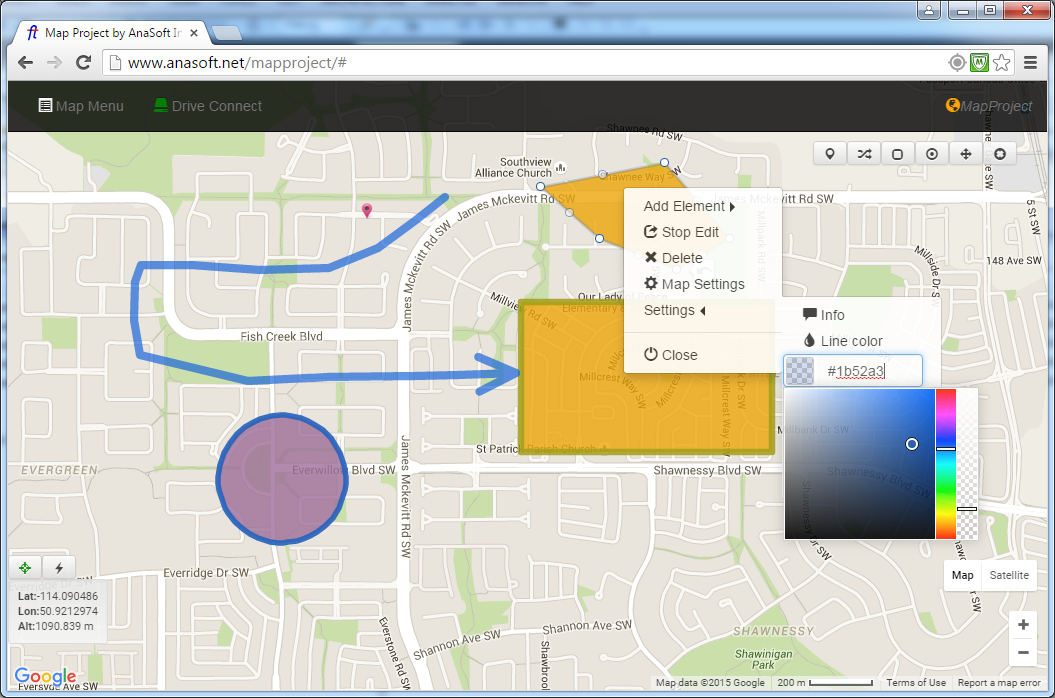Click the browser address bar
Viewport: 1055px width, 698px height.
click(x=526, y=63)
